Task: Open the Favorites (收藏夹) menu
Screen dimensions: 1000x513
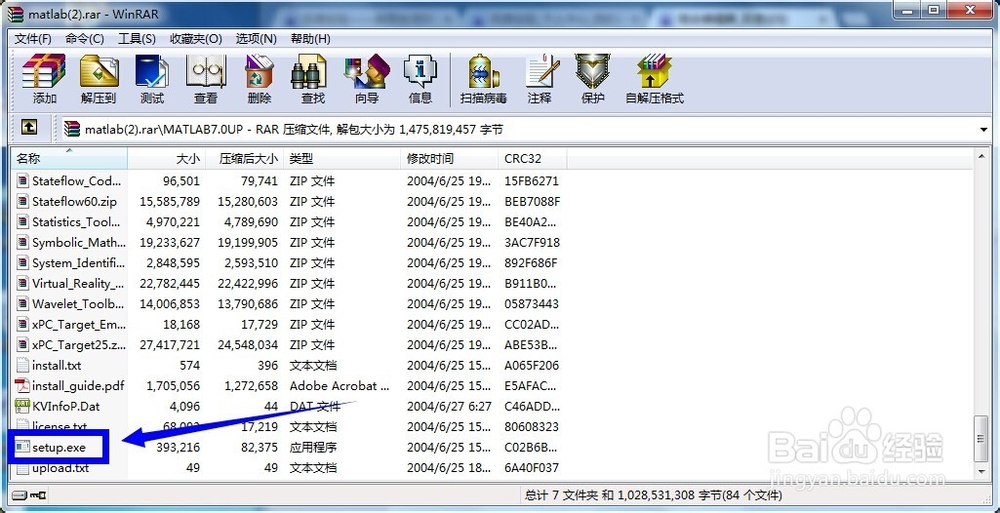Action: click(196, 39)
